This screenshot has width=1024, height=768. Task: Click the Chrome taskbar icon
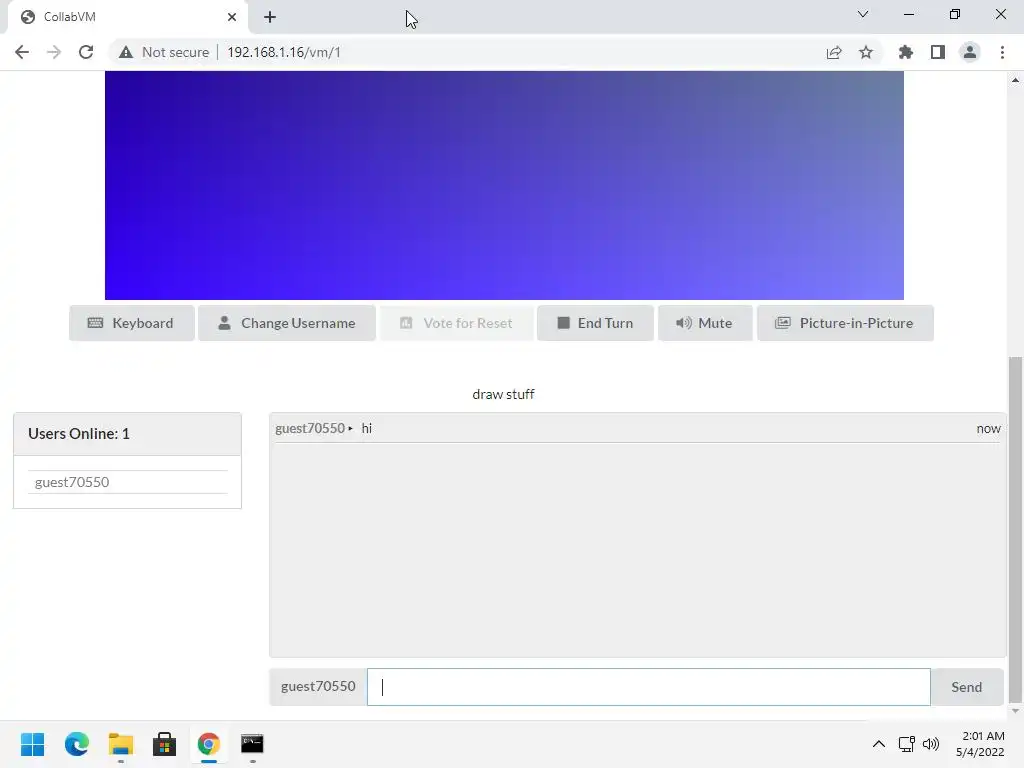pyautogui.click(x=208, y=744)
